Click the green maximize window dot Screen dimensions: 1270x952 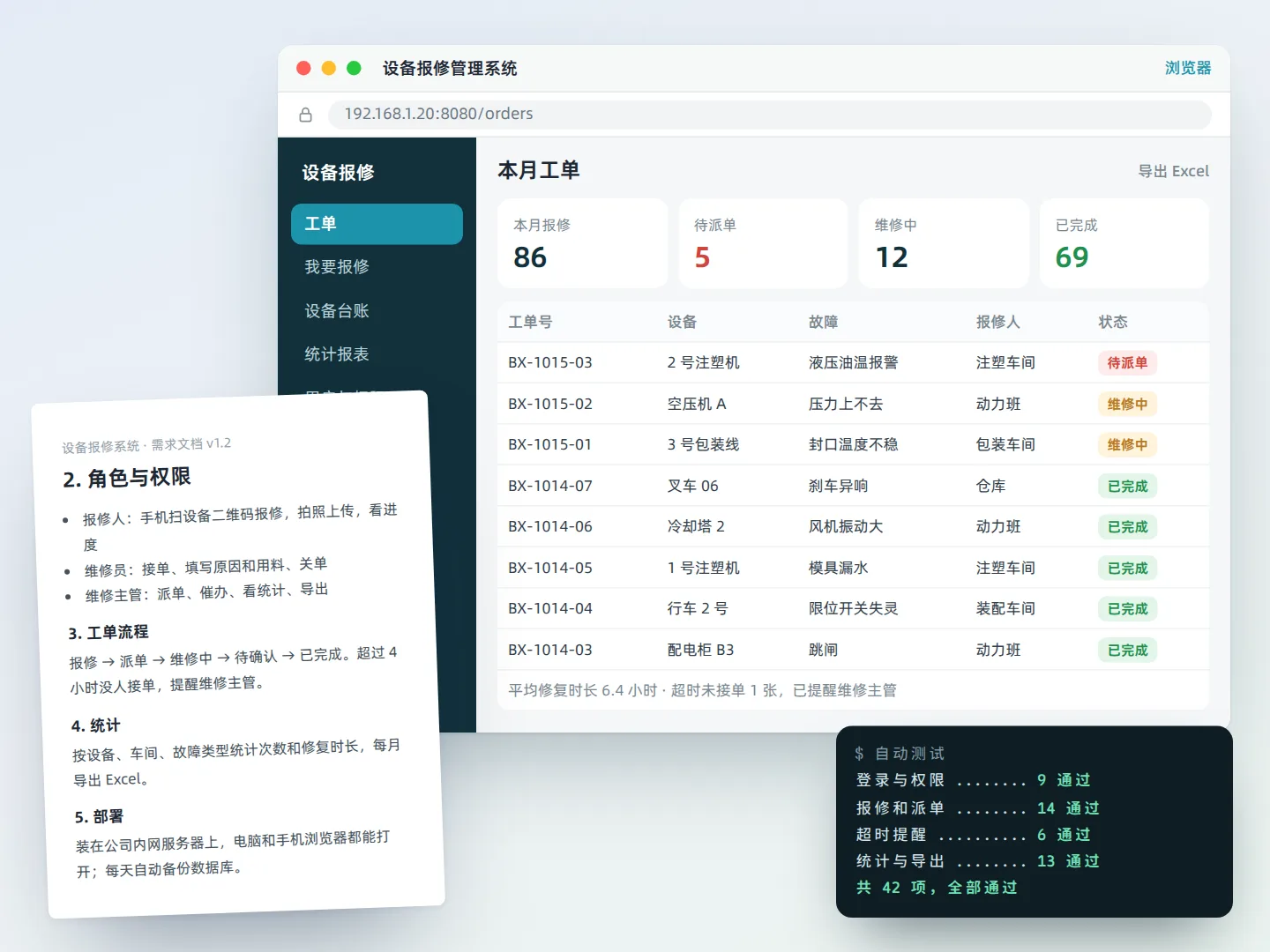[354, 68]
